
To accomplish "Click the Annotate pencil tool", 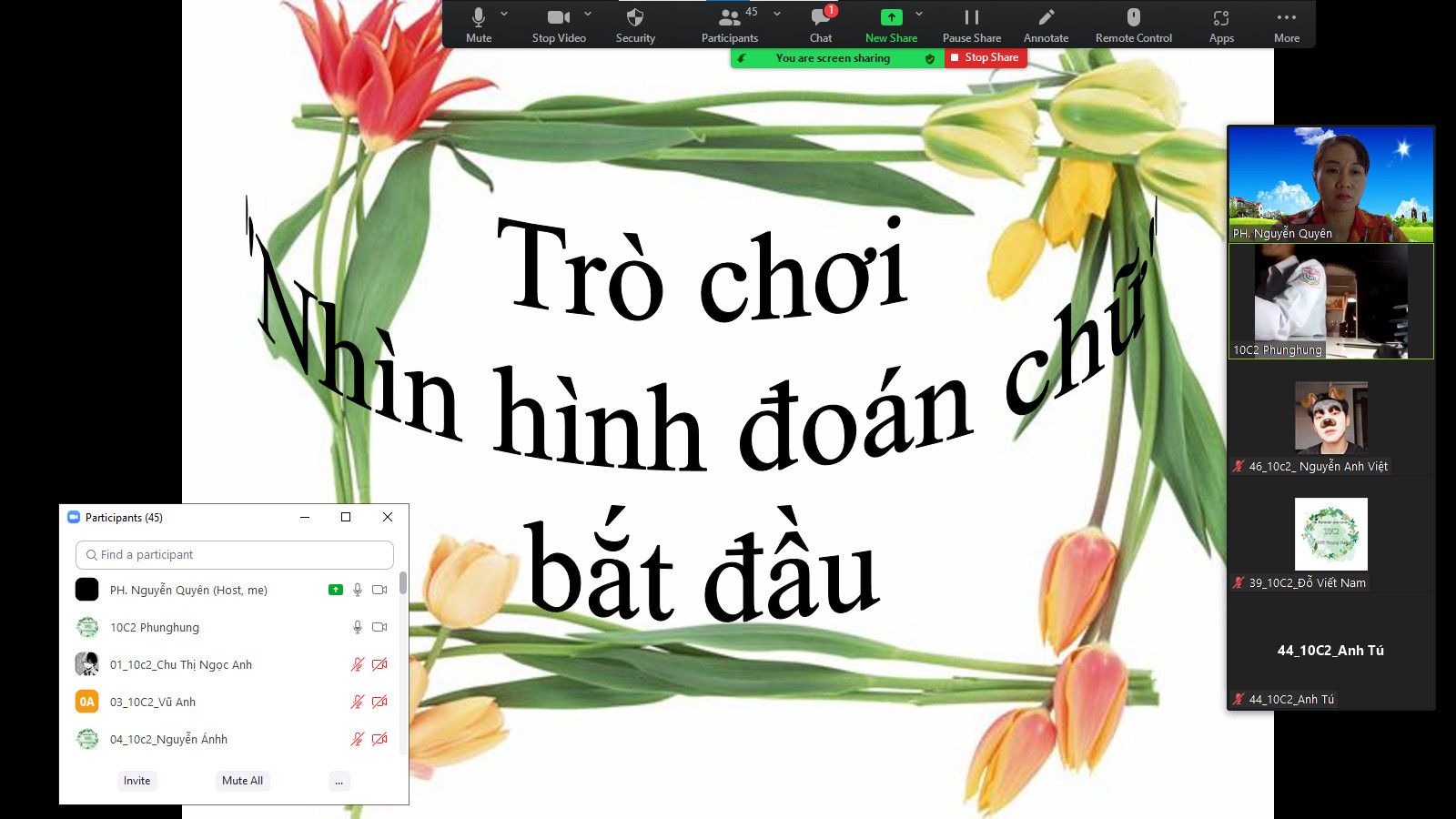I will point(1046,25).
